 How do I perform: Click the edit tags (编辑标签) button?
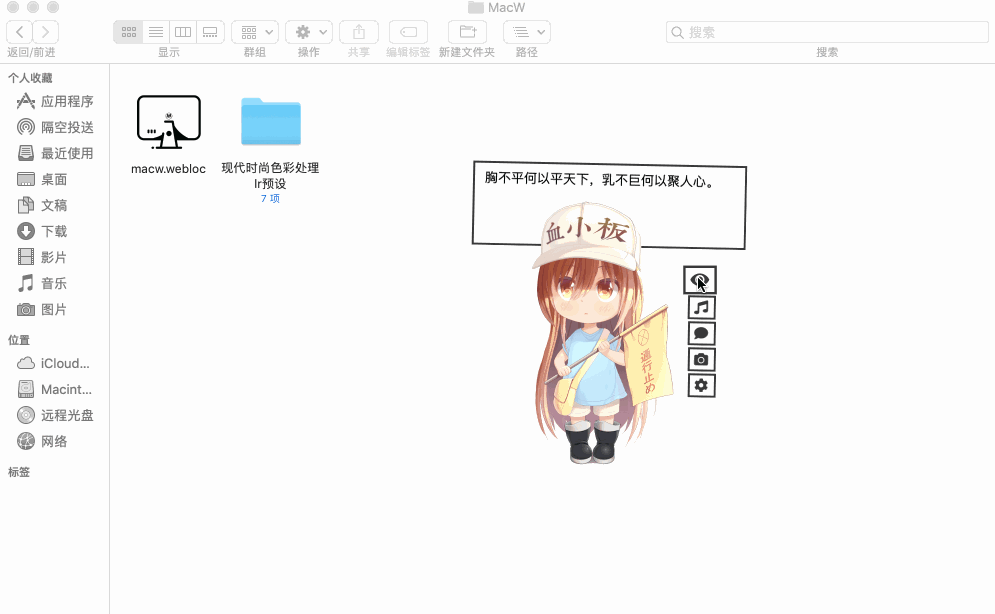click(x=408, y=32)
